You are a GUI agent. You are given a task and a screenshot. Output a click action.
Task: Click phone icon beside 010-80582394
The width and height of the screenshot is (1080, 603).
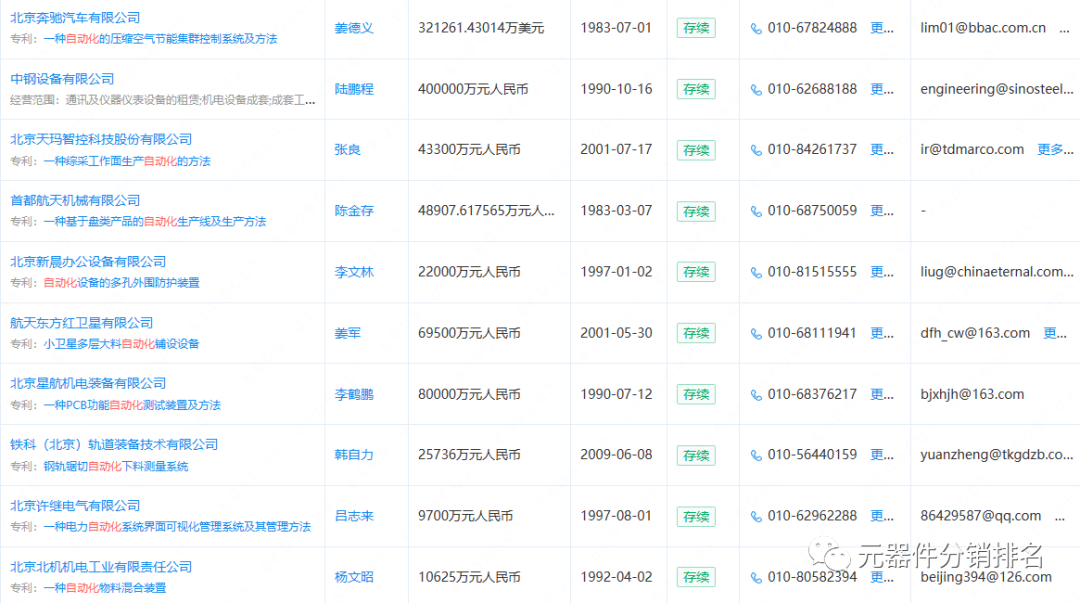click(756, 578)
